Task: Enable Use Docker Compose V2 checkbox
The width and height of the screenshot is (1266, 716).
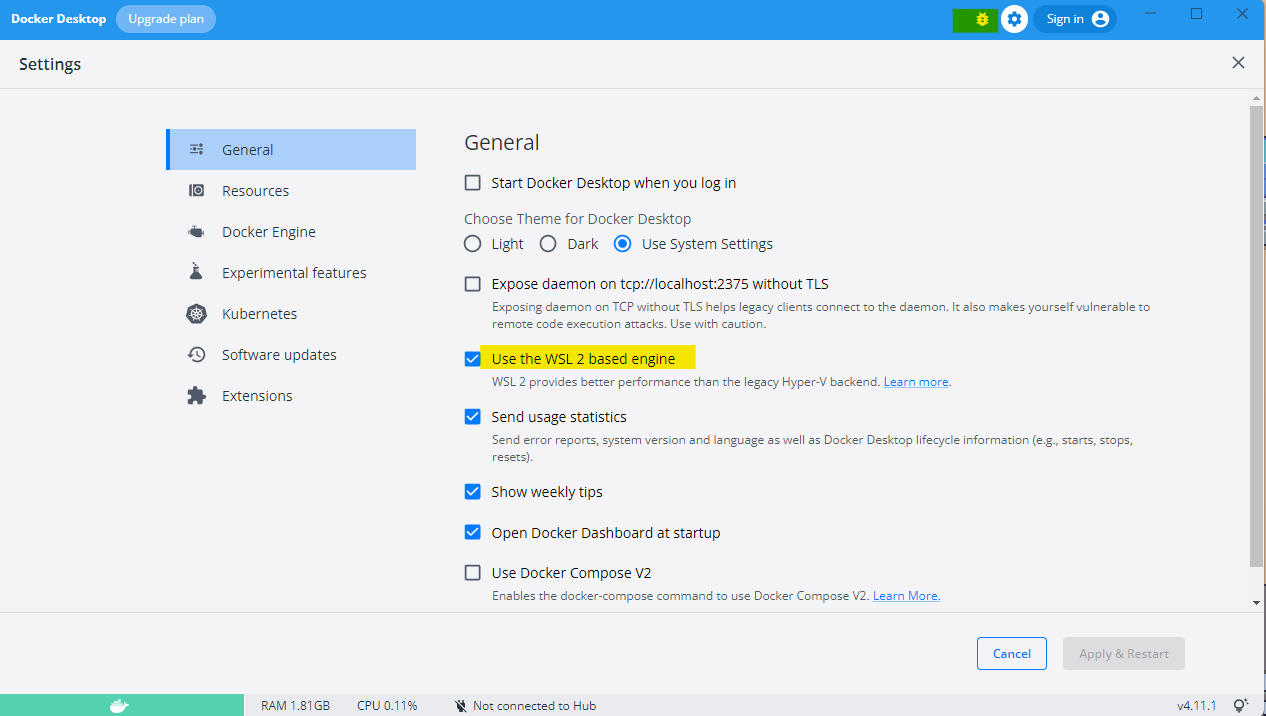Action: 473,573
